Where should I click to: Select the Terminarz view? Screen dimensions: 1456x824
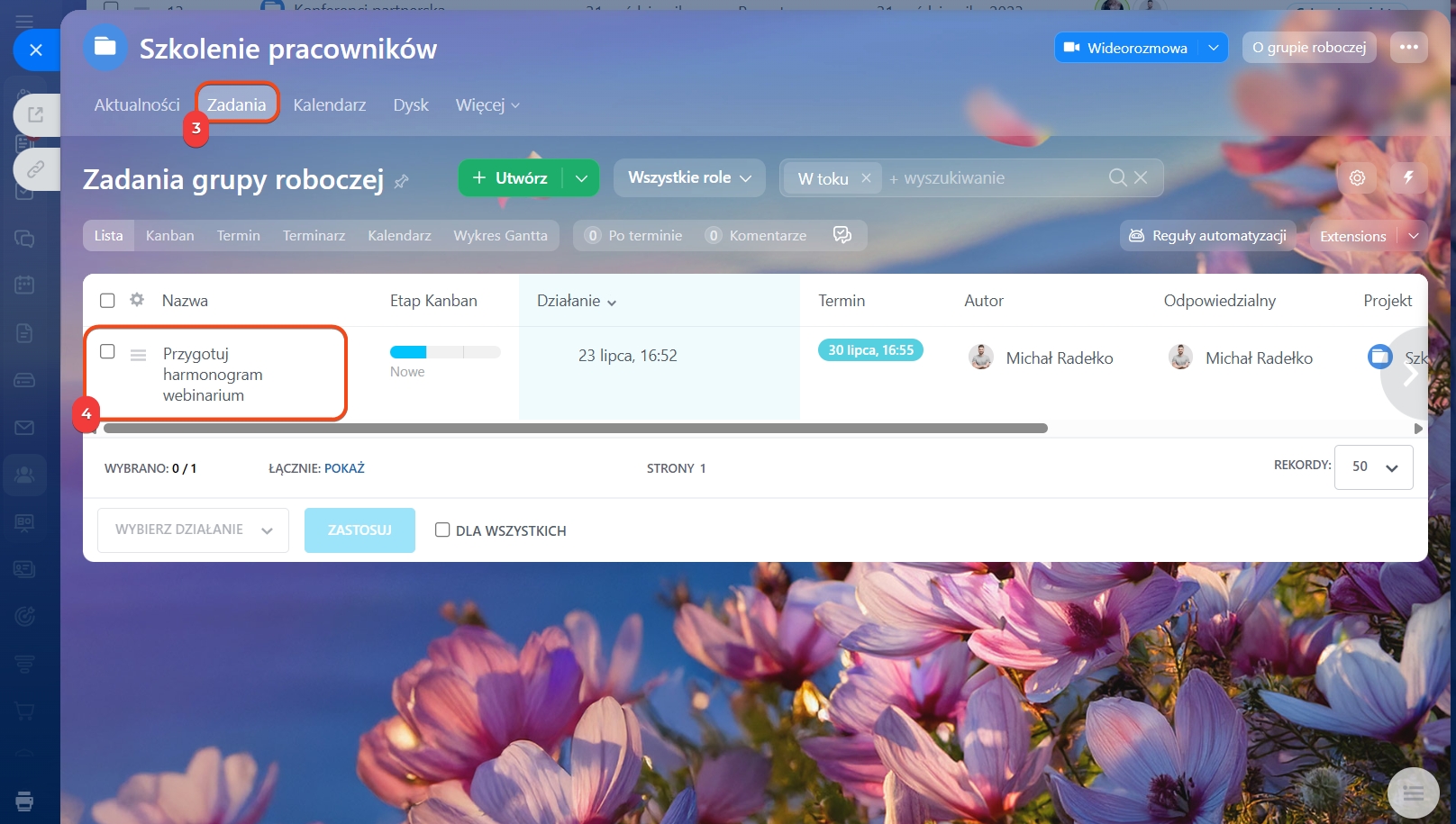(314, 235)
